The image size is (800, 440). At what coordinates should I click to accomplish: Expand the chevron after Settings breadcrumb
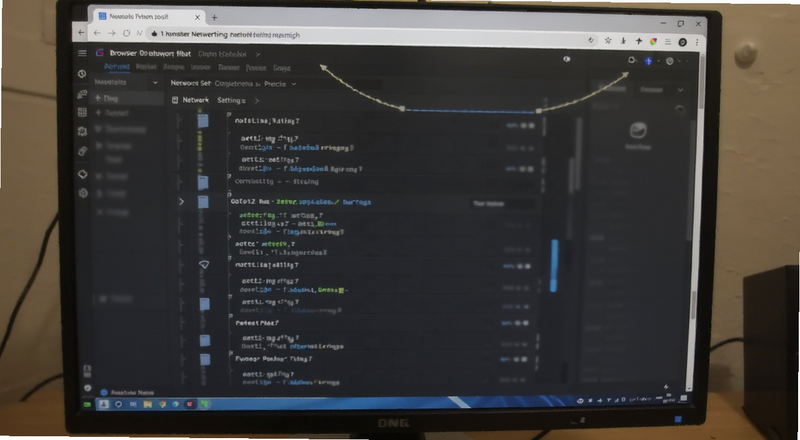pyautogui.click(x=257, y=101)
